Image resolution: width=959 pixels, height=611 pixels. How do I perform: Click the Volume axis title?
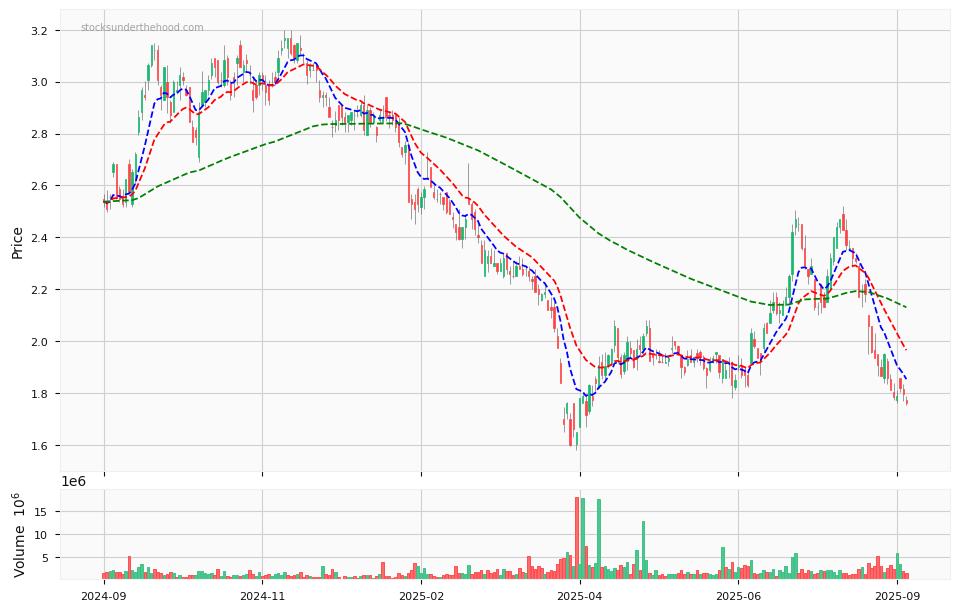pos(20,535)
